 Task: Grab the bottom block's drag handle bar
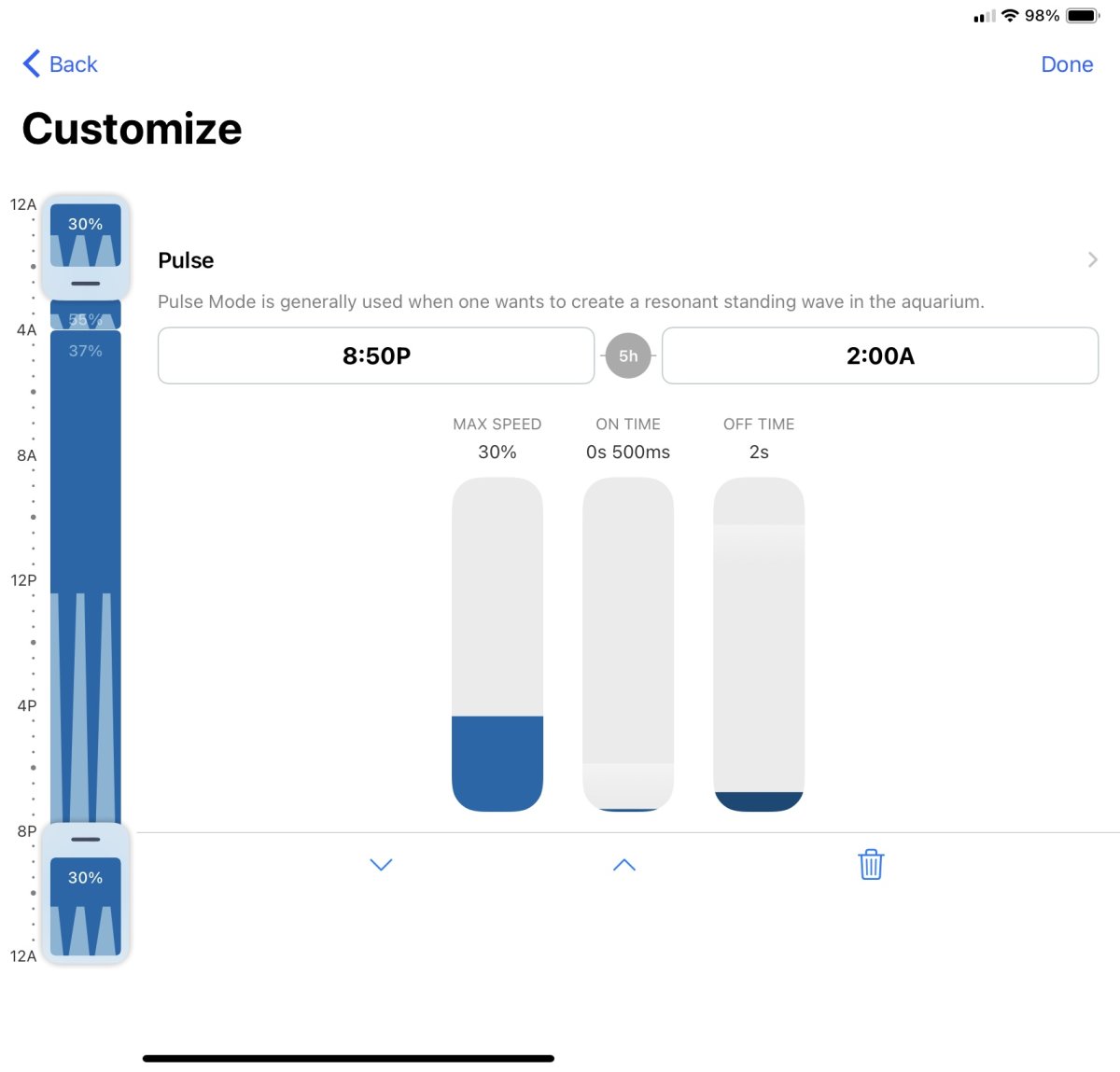click(85, 840)
